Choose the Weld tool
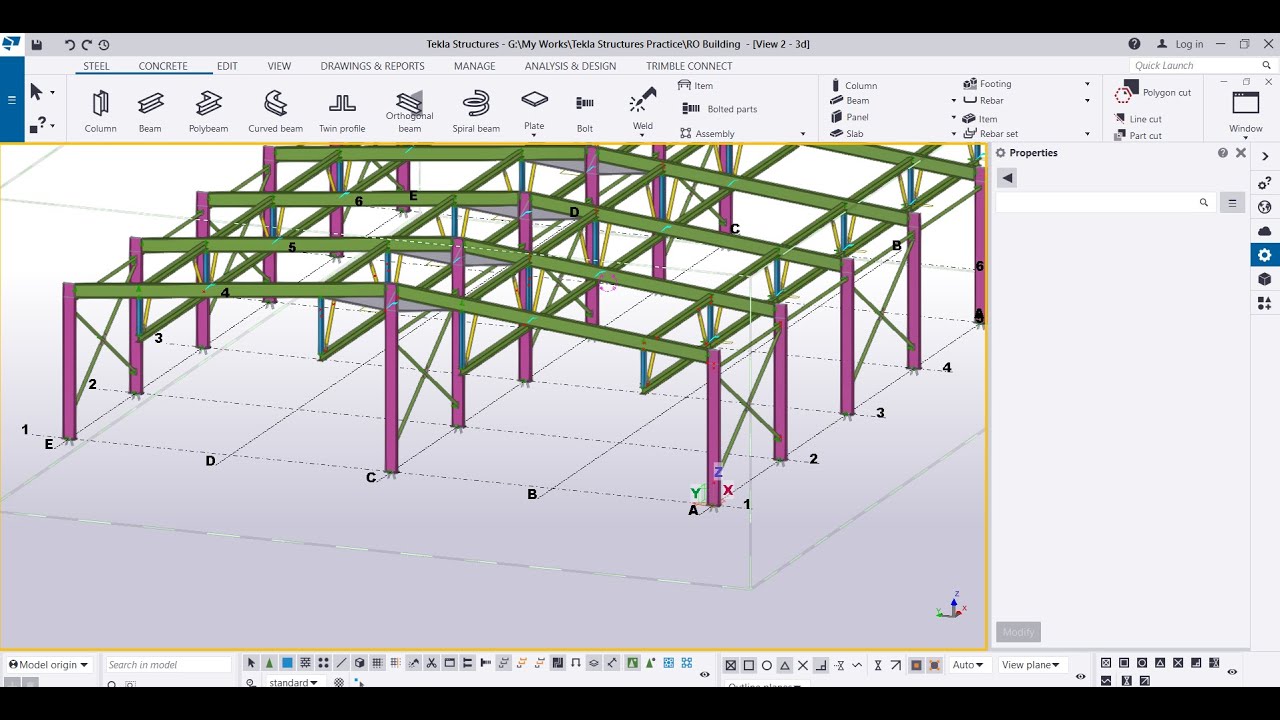 [643, 107]
